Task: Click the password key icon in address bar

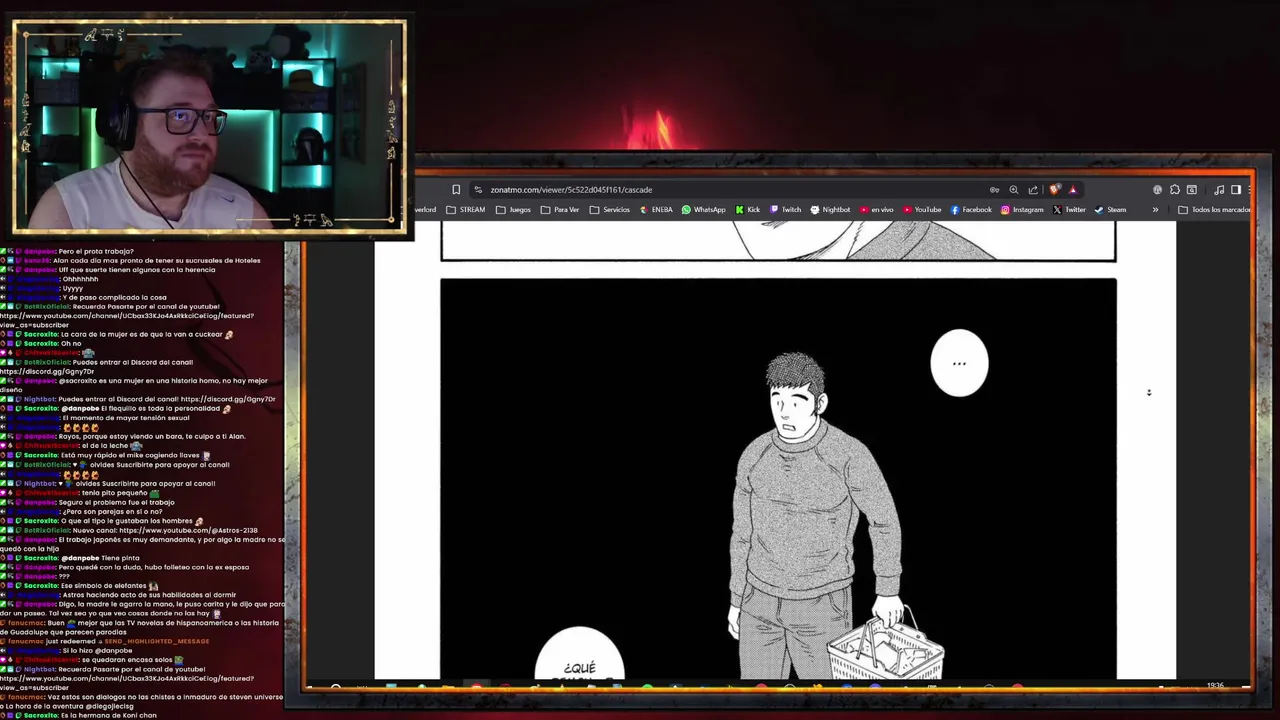Action: coord(994,190)
